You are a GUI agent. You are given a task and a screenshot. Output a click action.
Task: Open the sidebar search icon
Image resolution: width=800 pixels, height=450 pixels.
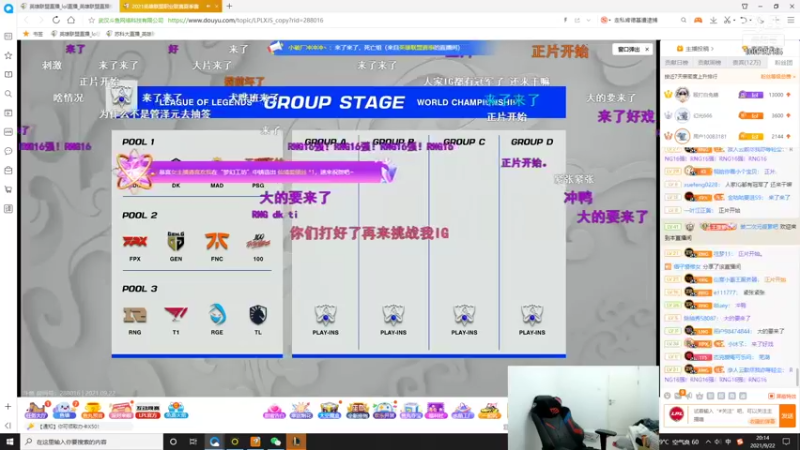pos(8,94)
